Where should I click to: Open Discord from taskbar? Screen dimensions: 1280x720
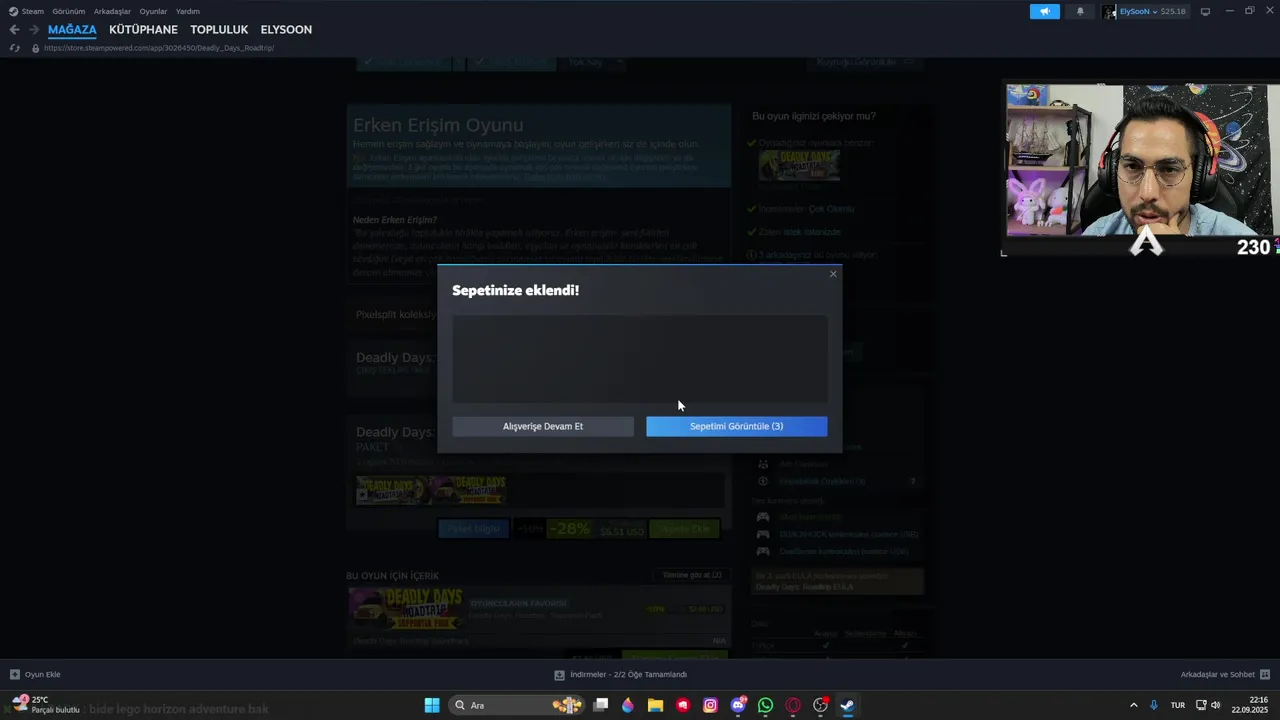click(738, 705)
